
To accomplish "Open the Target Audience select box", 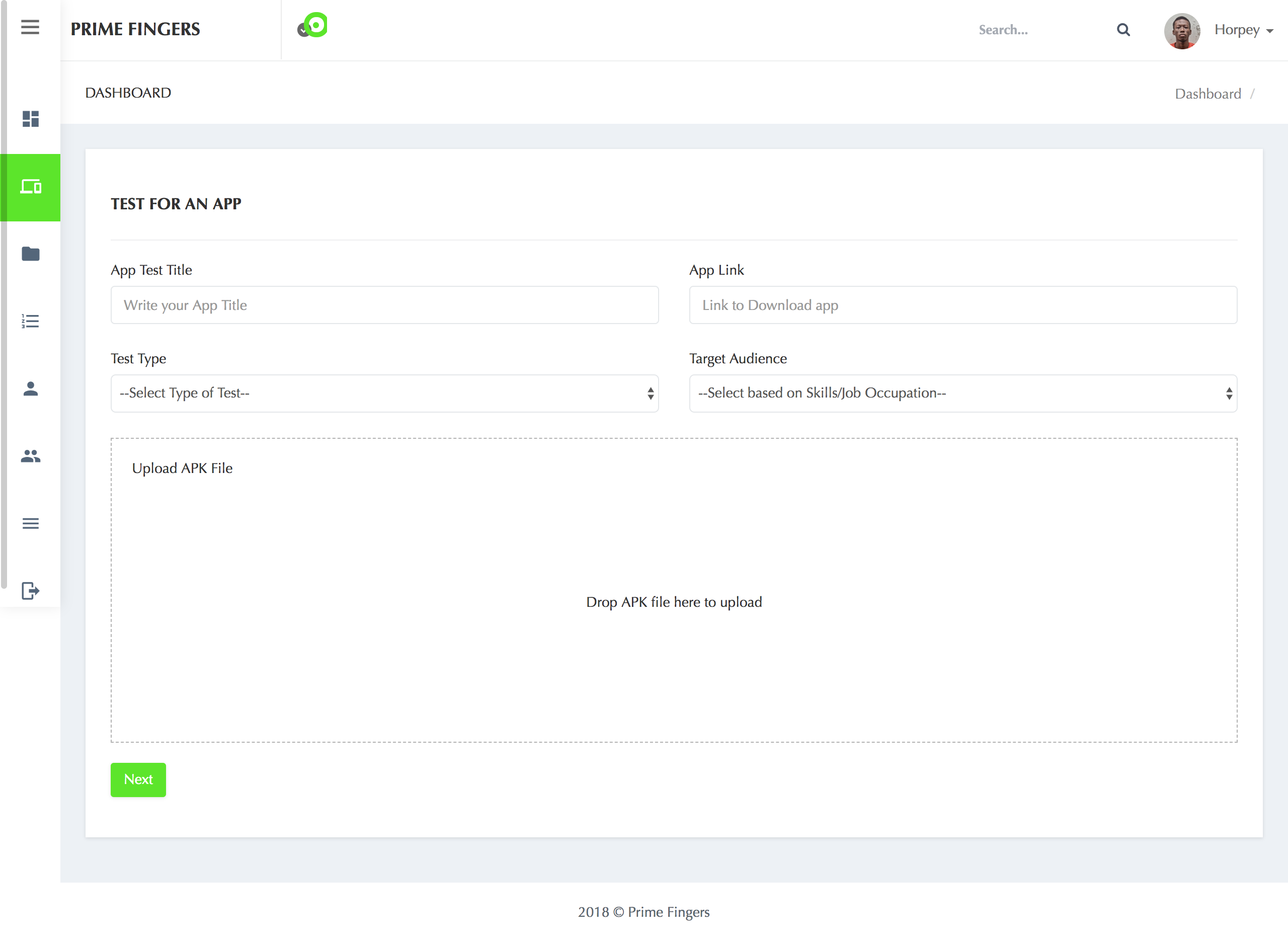I will pyautogui.click(x=962, y=394).
